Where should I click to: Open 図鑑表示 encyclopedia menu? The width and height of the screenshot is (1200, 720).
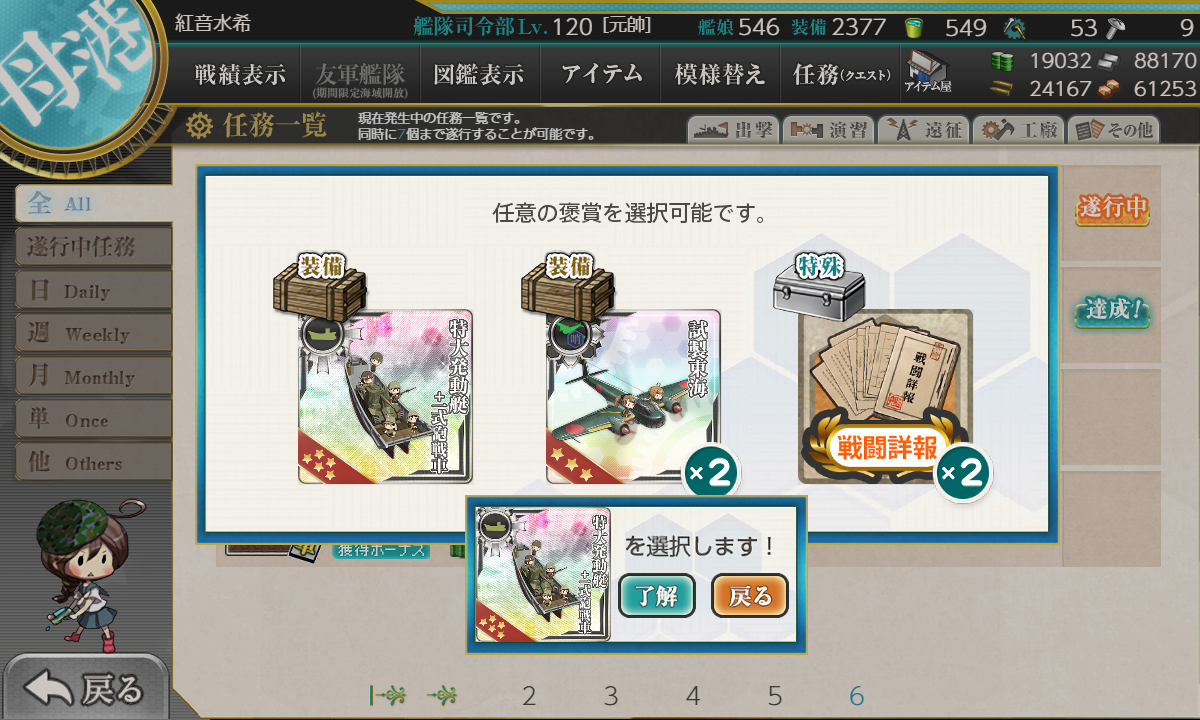point(479,74)
